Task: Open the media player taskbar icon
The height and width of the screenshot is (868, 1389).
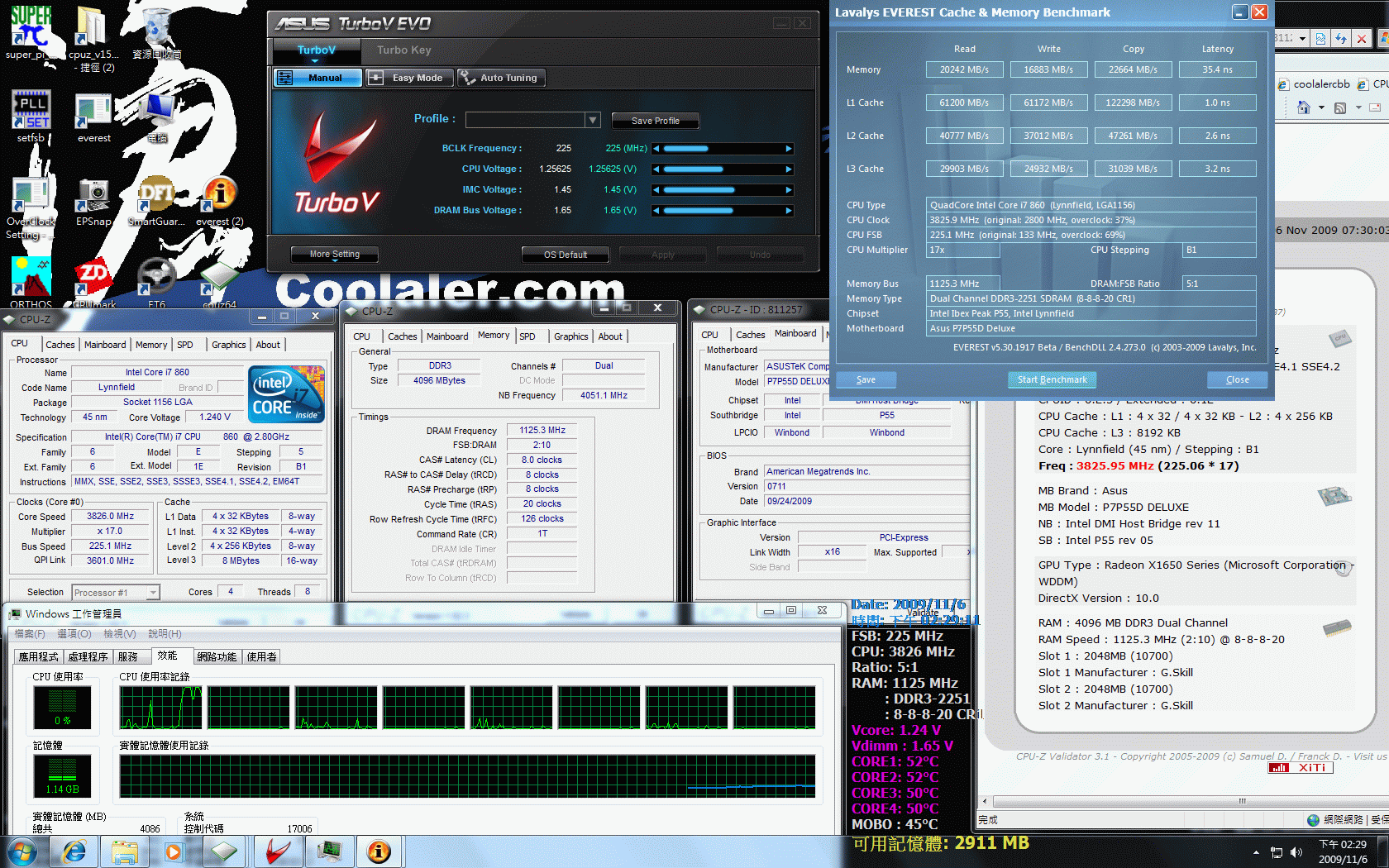Action: (174, 851)
